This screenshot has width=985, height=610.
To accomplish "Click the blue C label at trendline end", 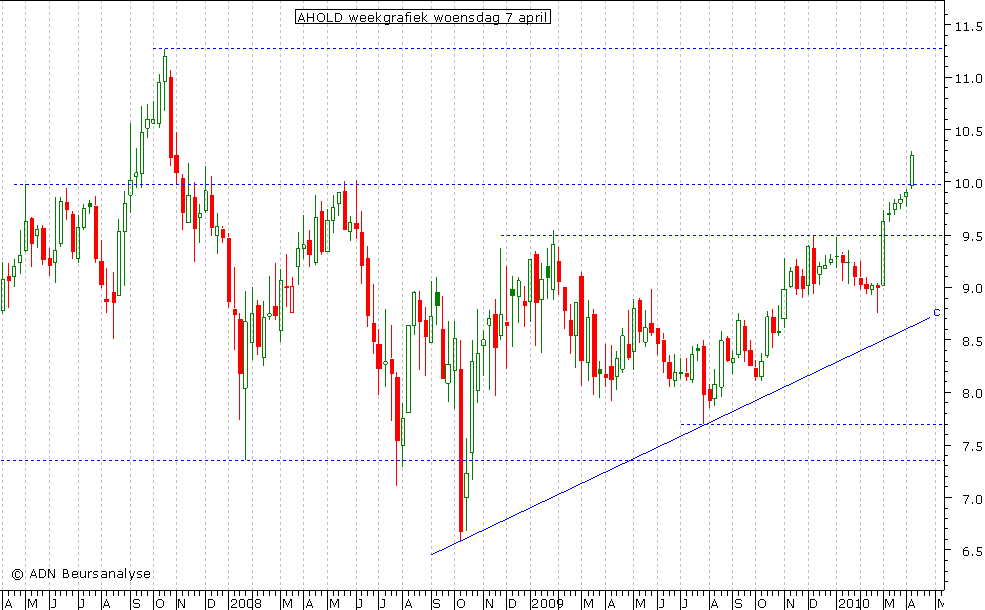I will pyautogui.click(x=937, y=312).
